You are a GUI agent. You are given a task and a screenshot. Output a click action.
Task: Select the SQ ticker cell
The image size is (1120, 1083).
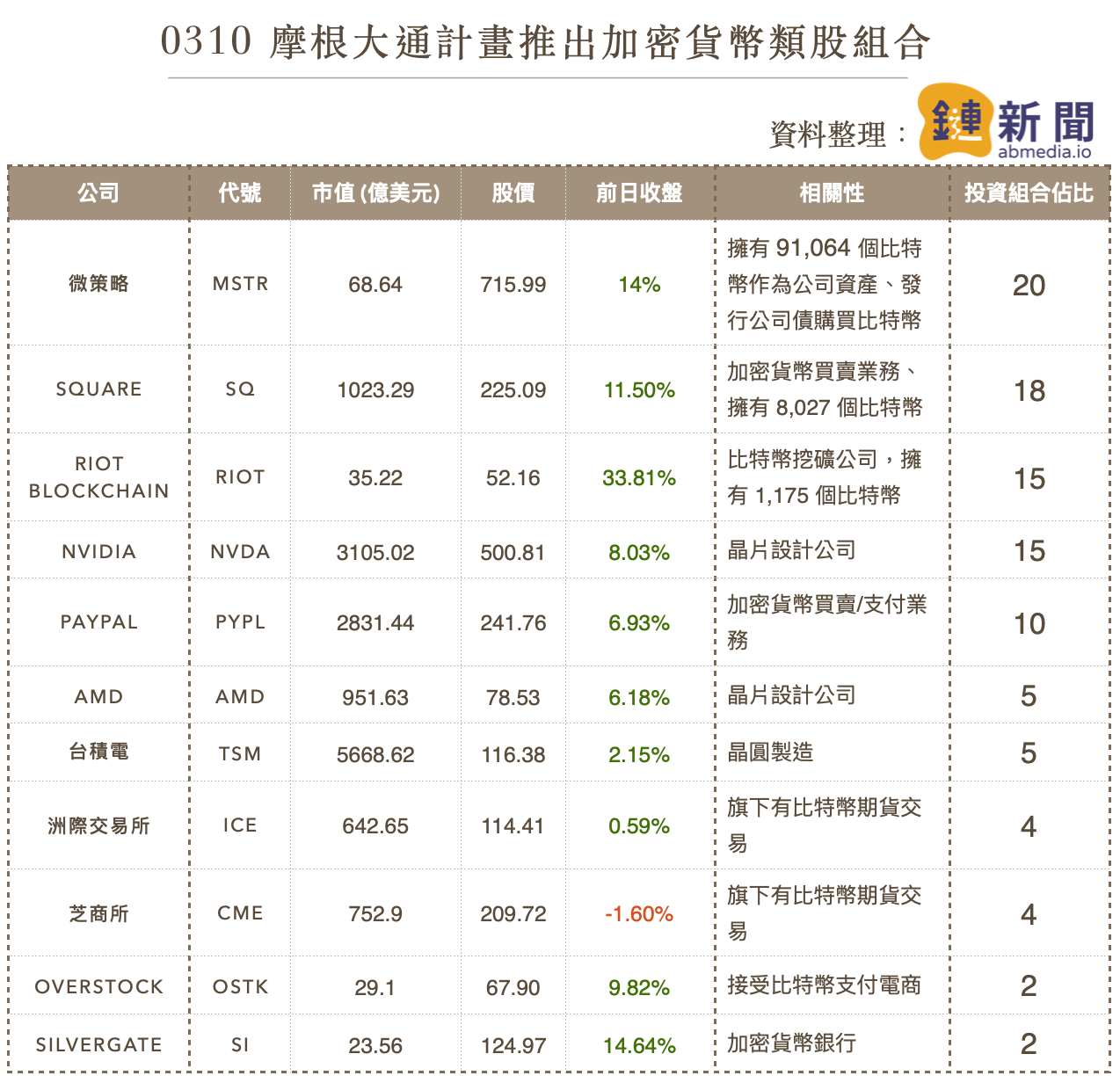[x=240, y=389]
